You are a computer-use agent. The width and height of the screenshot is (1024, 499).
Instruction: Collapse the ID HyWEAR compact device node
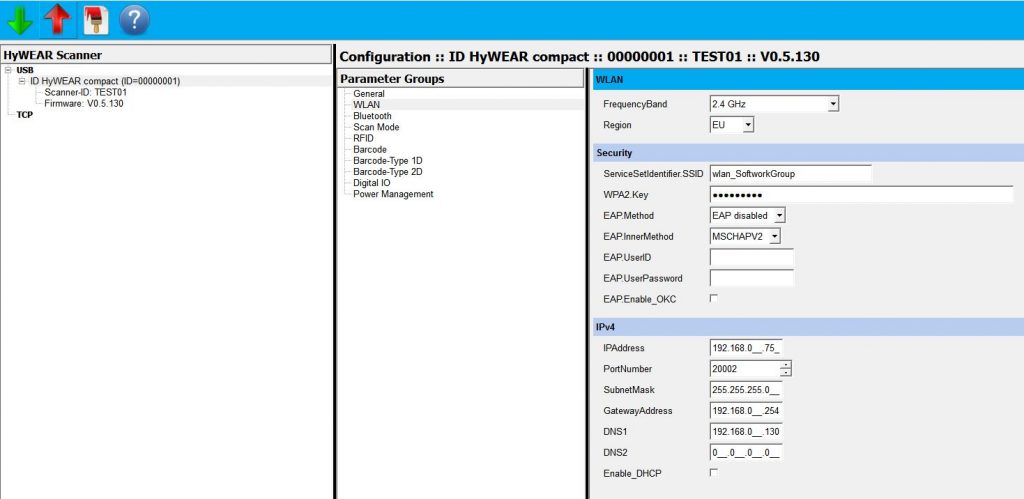click(x=22, y=81)
